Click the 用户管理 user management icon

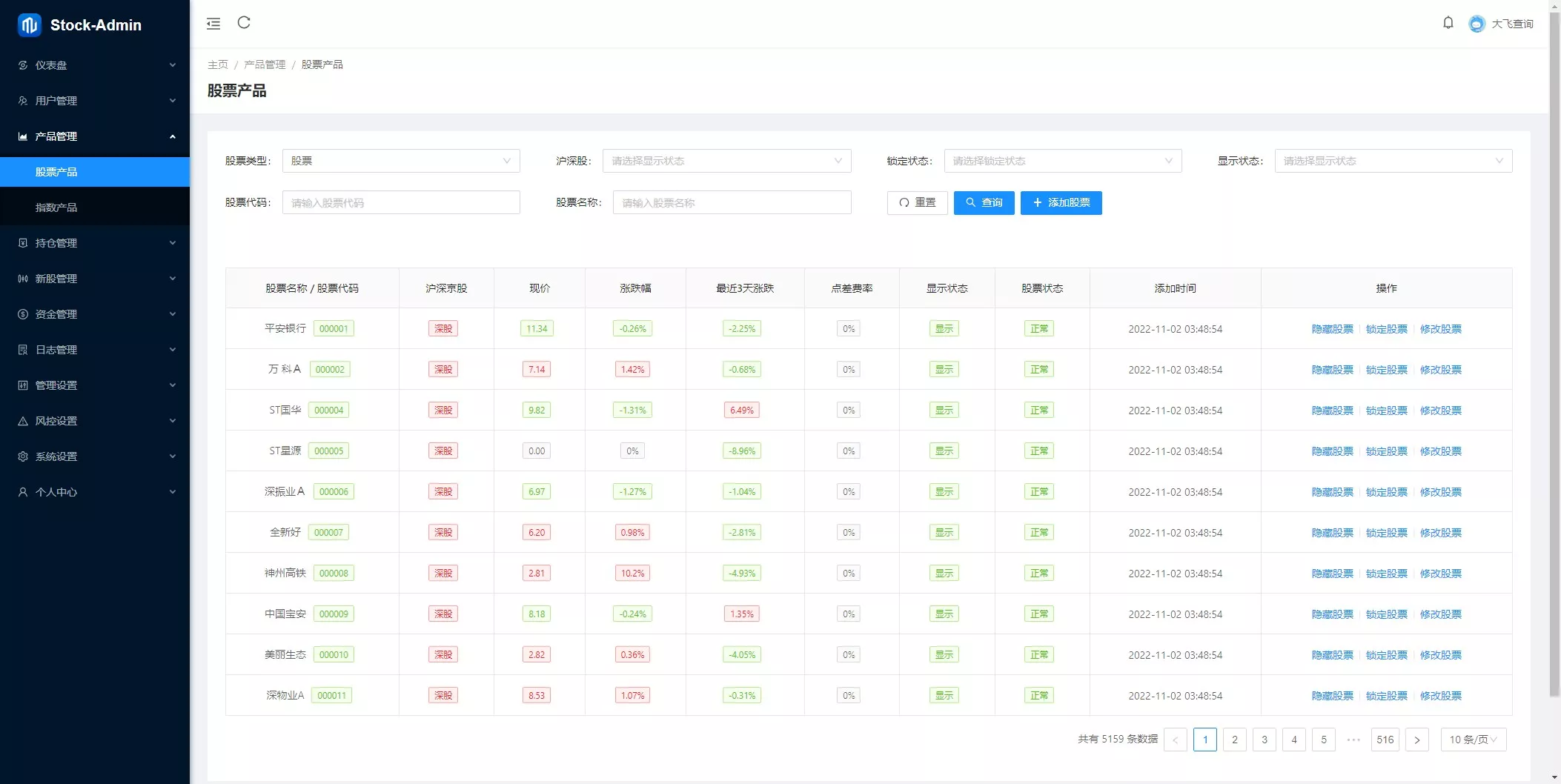tap(22, 100)
